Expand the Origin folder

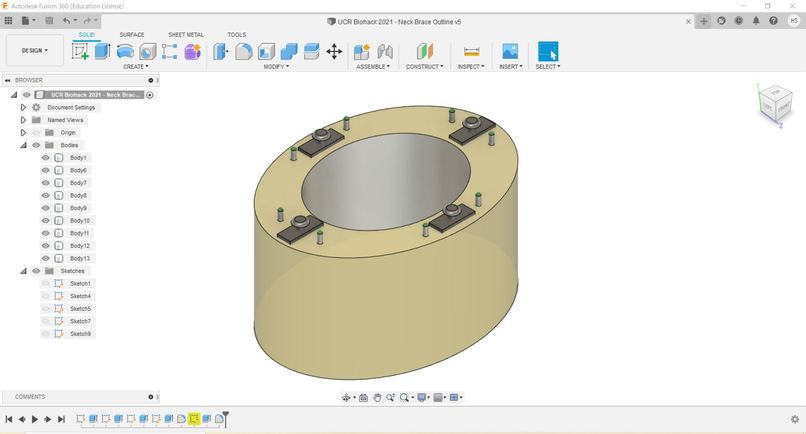(x=23, y=133)
